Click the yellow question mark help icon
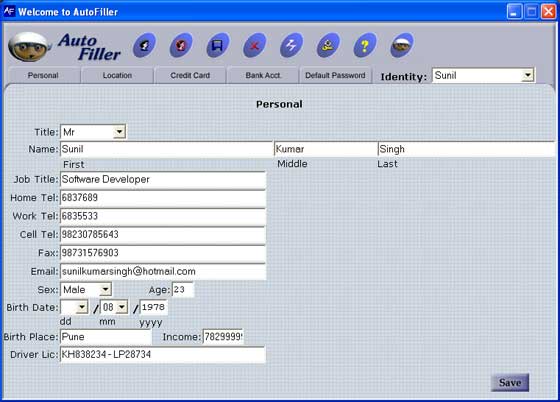The image size is (560, 402). point(365,45)
